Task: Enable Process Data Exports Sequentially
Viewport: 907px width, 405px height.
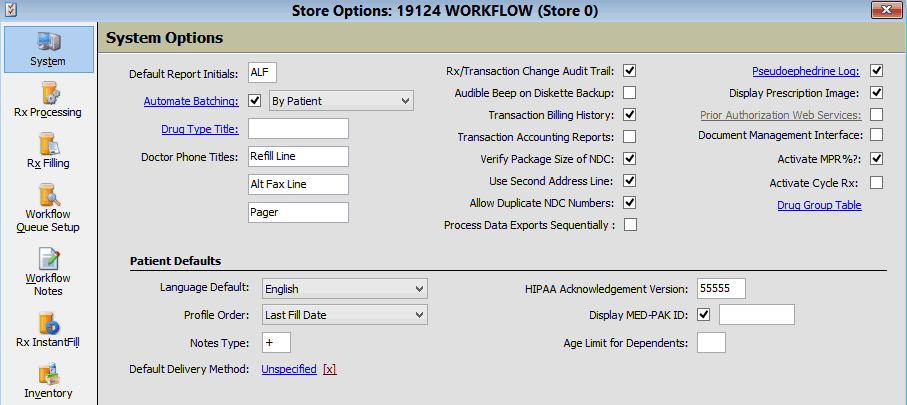Action: coord(630,224)
